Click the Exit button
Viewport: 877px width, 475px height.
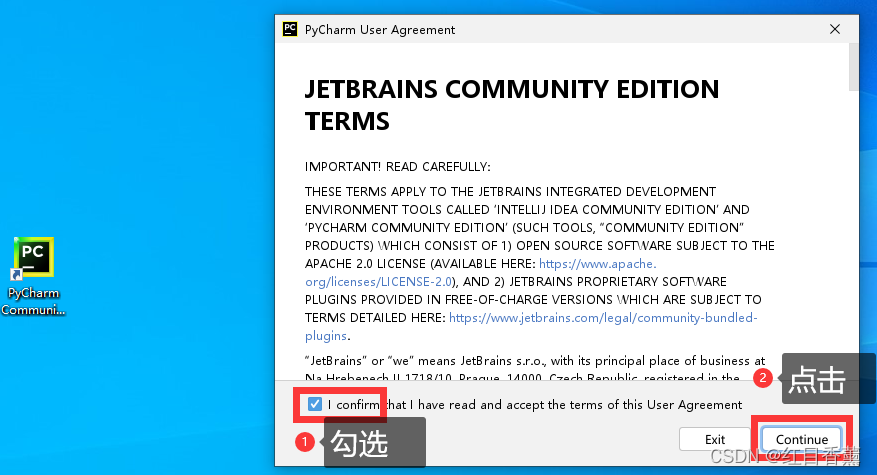(x=715, y=439)
